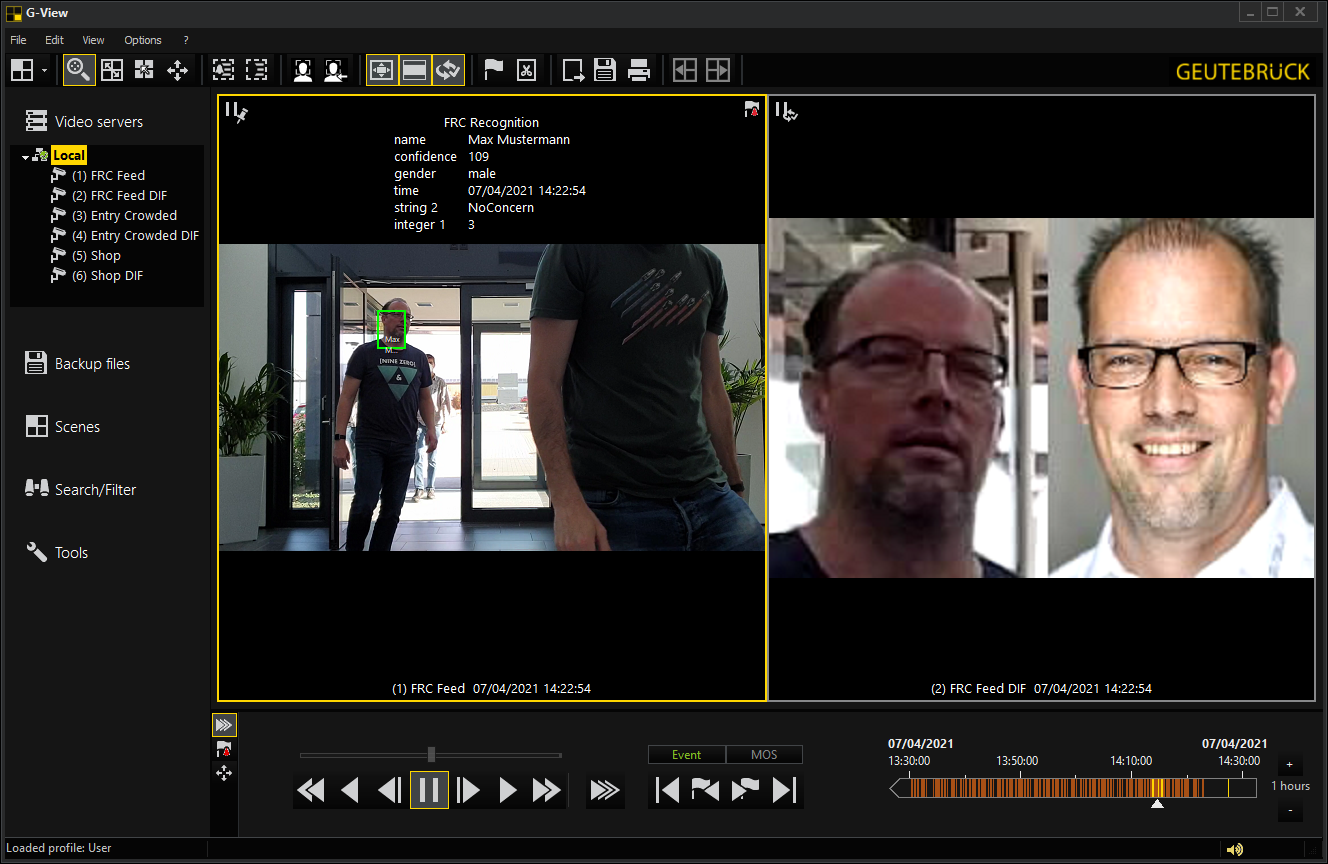The width and height of the screenshot is (1328, 864).
Task: Click the floppy disk save icon
Action: pos(605,70)
